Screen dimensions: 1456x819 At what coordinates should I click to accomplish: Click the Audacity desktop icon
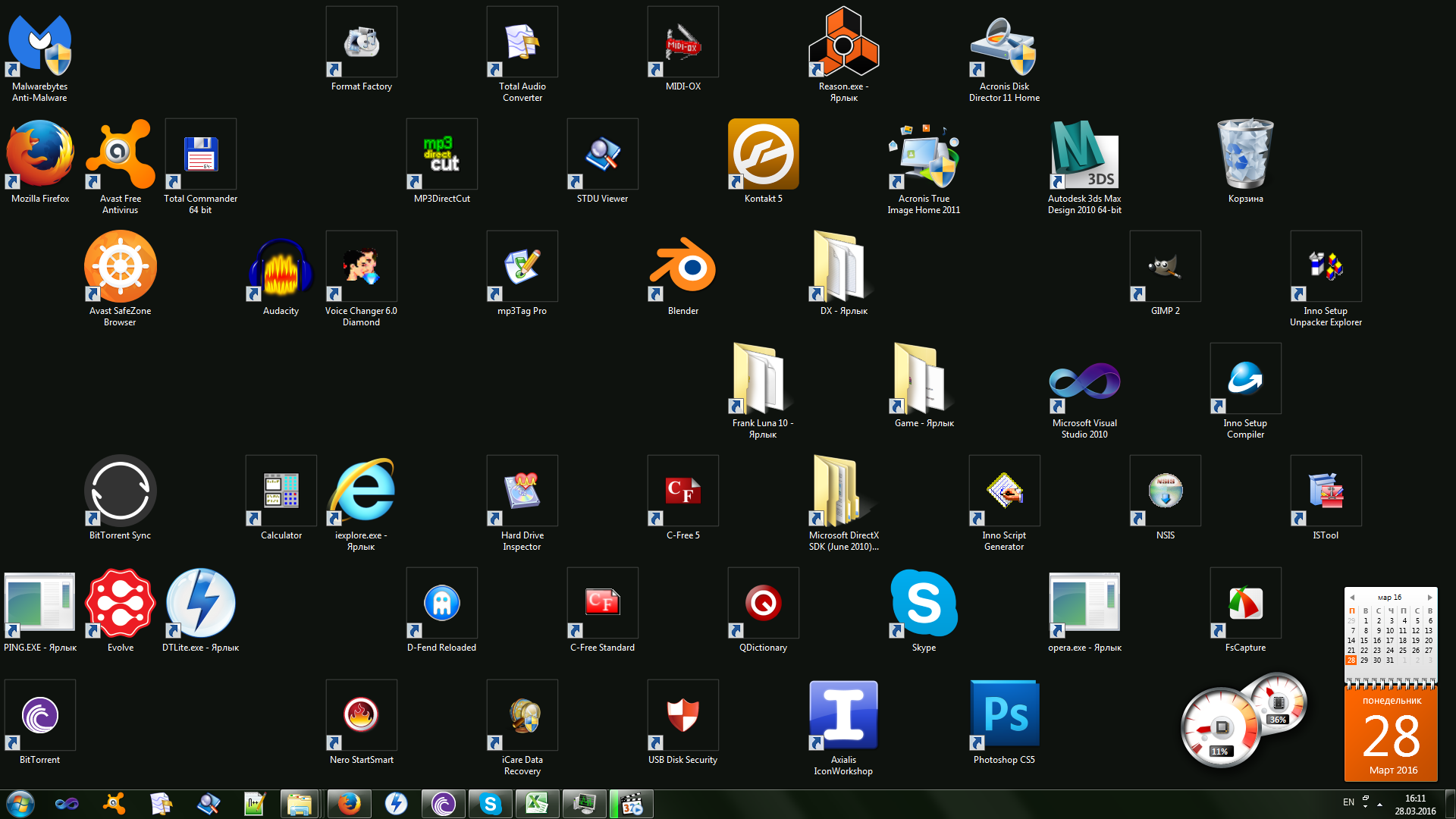click(x=281, y=267)
